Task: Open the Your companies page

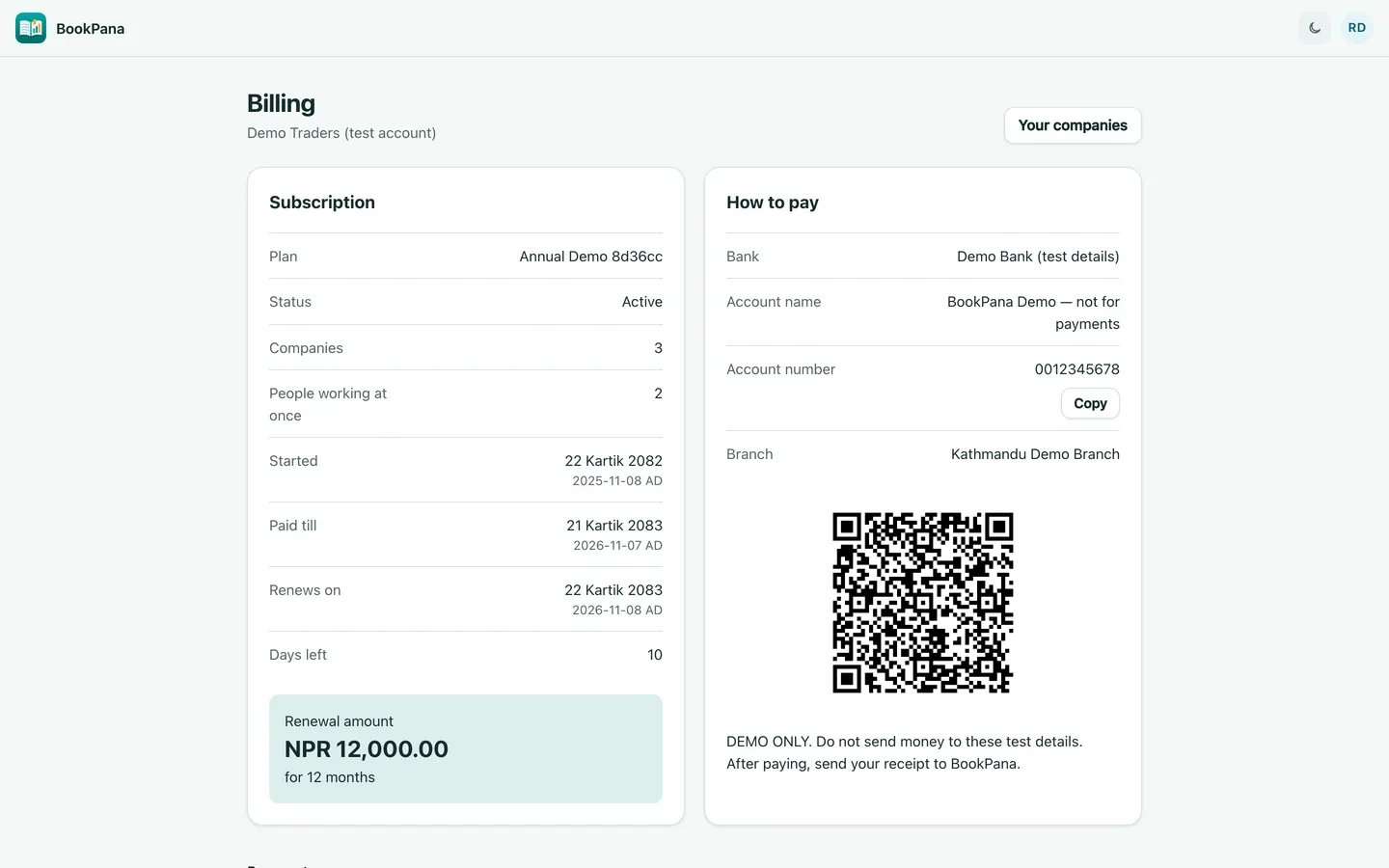Action: [x=1073, y=125]
